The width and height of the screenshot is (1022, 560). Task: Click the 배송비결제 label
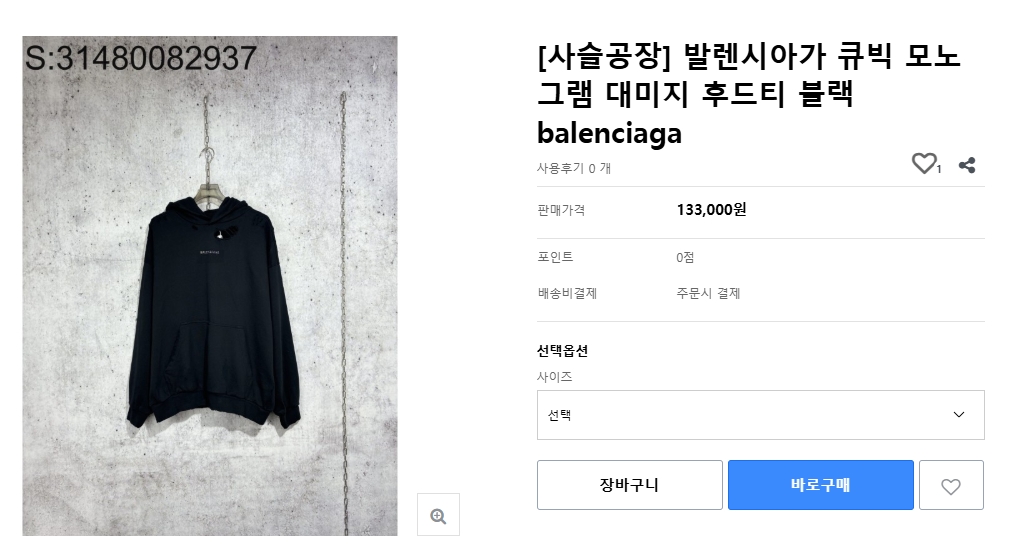click(x=567, y=293)
